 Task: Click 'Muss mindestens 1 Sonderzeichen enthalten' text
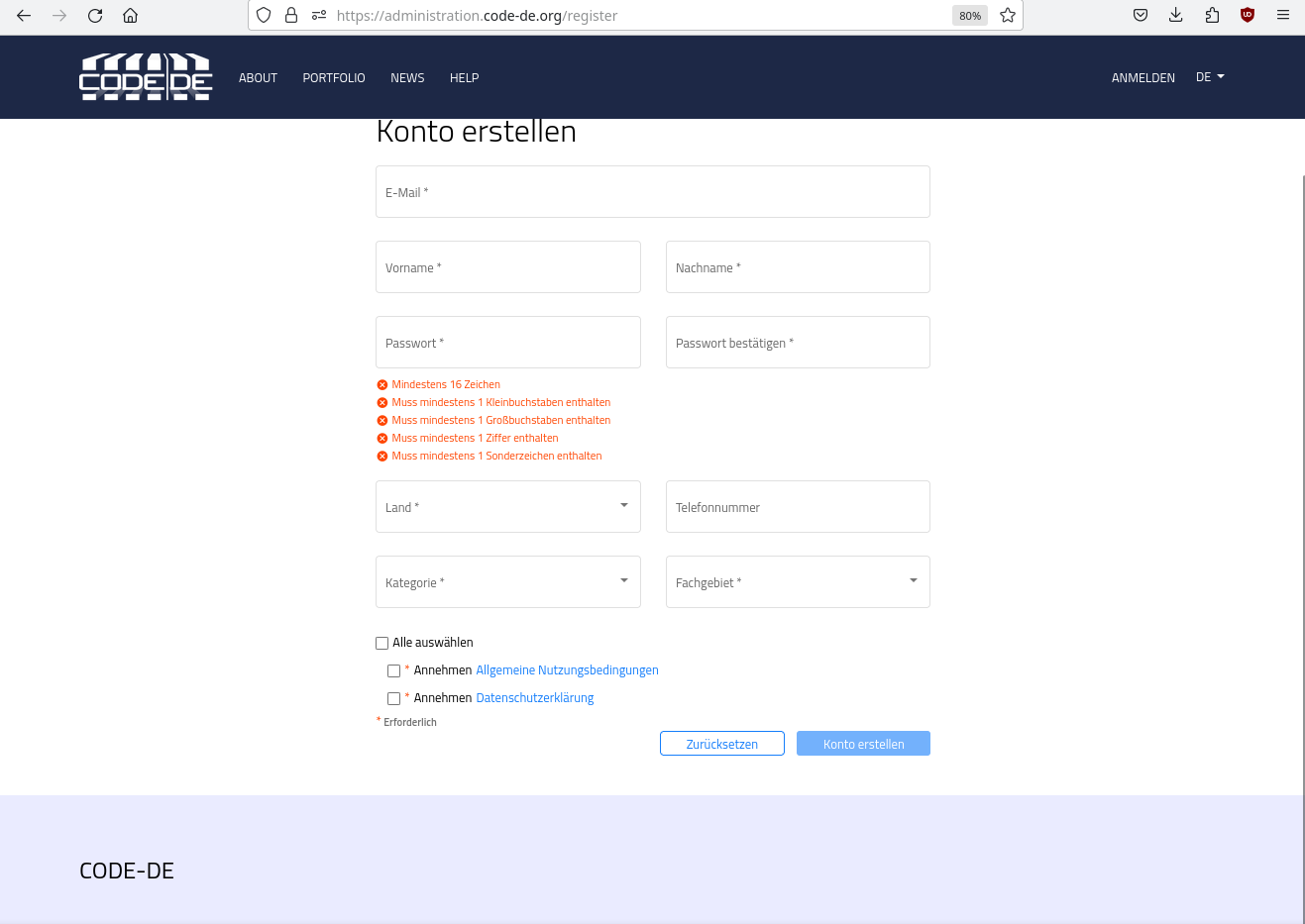496,456
